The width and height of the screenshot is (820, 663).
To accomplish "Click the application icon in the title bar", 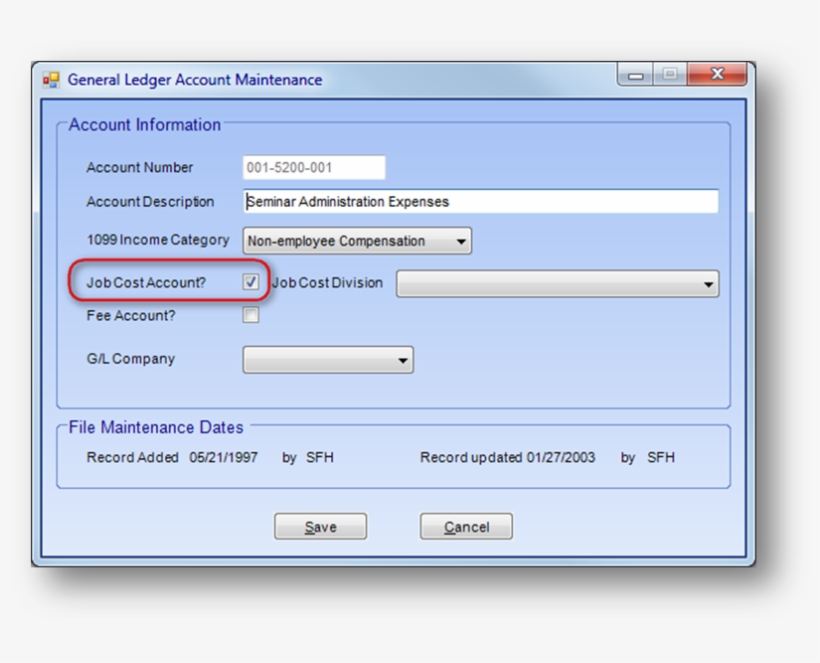I will (x=51, y=80).
